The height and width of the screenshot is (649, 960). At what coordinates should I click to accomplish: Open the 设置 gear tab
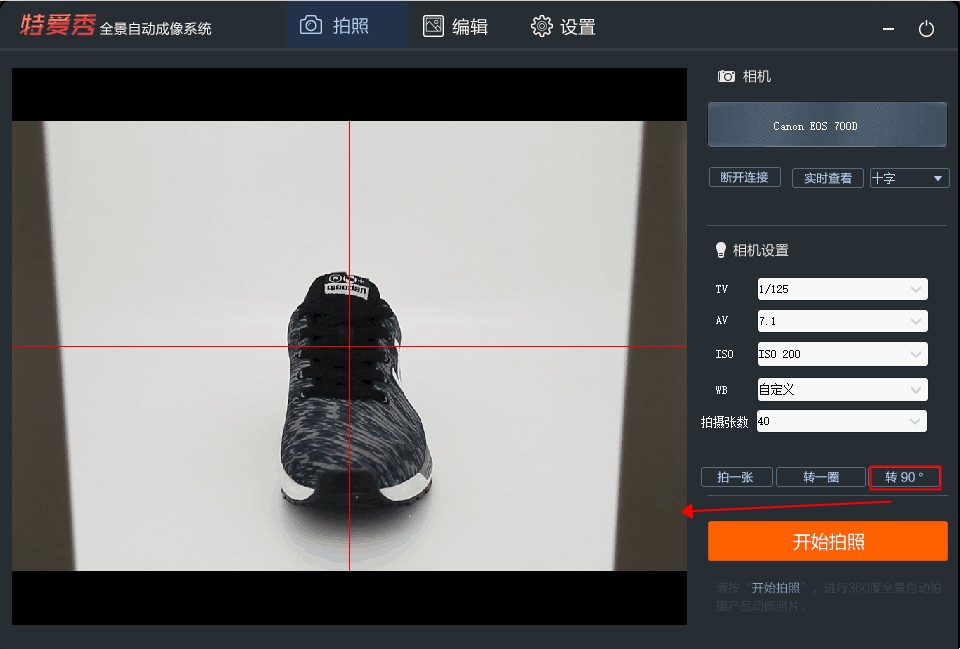click(563, 26)
